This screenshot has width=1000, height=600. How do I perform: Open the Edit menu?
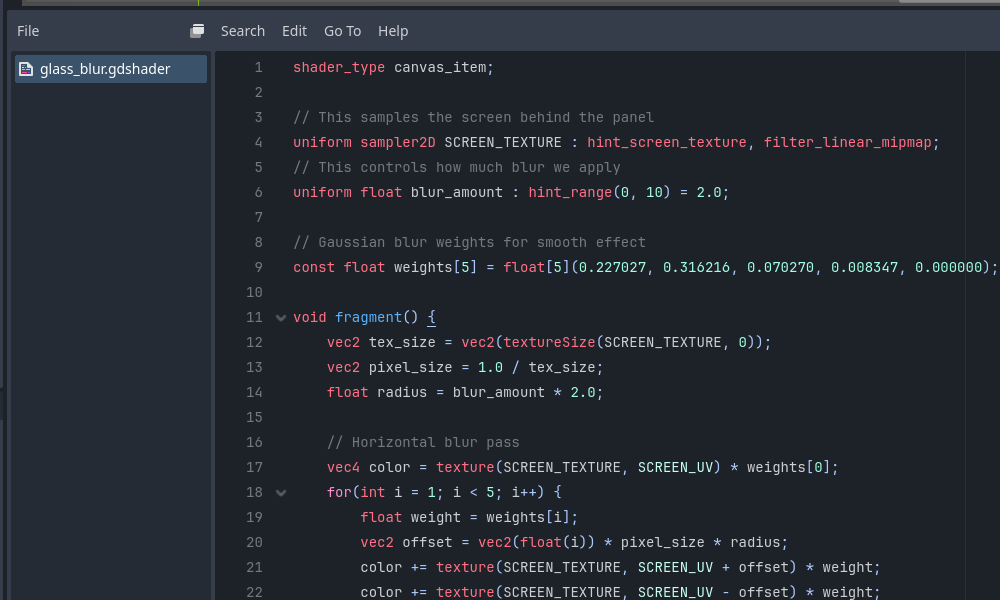294,31
